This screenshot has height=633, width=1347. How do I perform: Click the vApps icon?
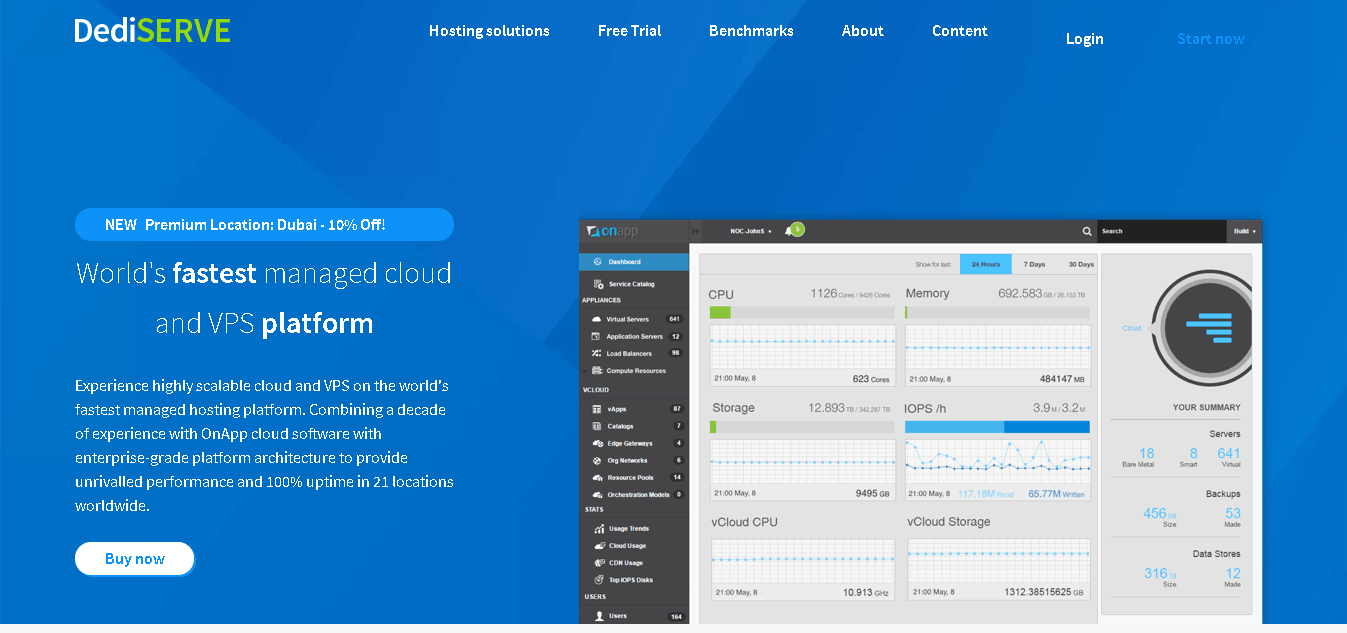click(x=597, y=409)
